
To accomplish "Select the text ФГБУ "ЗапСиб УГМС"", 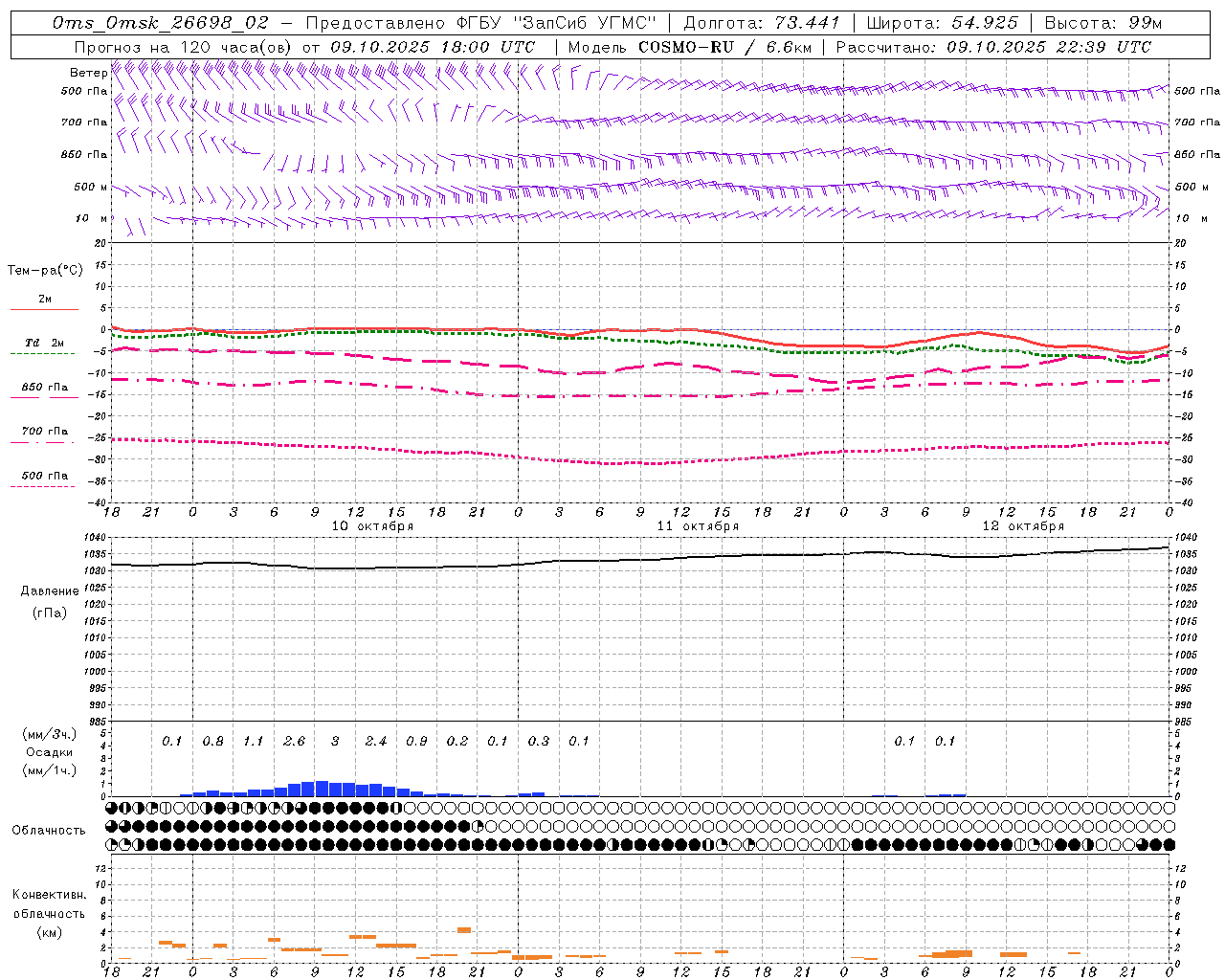I will tap(555, 22).
